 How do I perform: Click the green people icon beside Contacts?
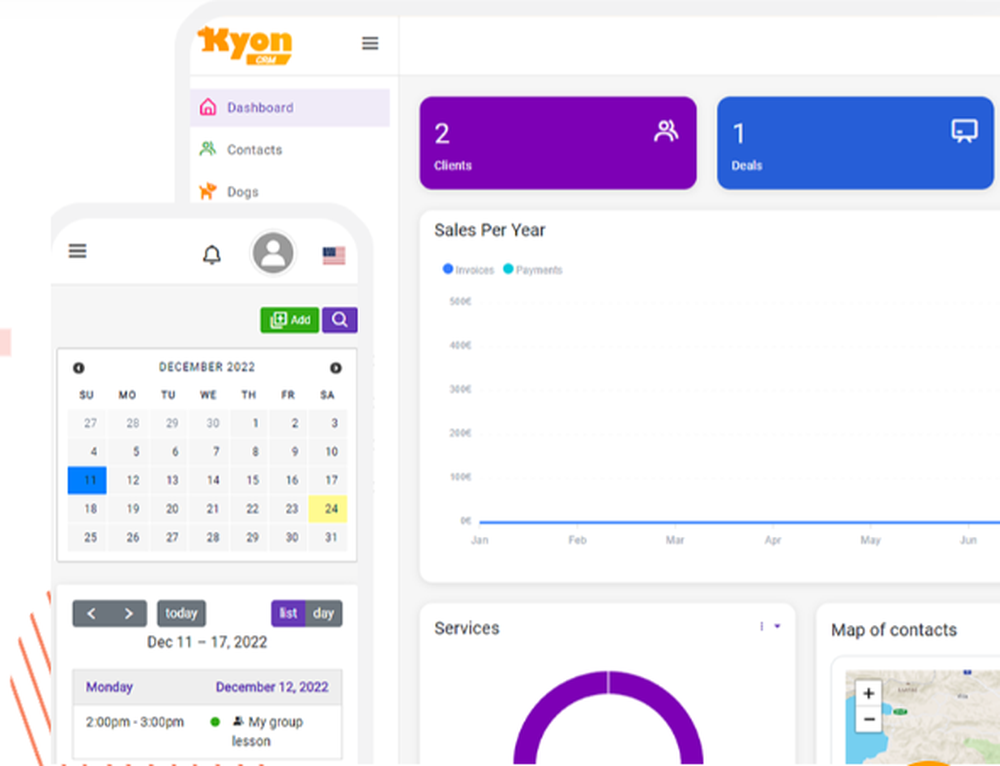pos(208,149)
